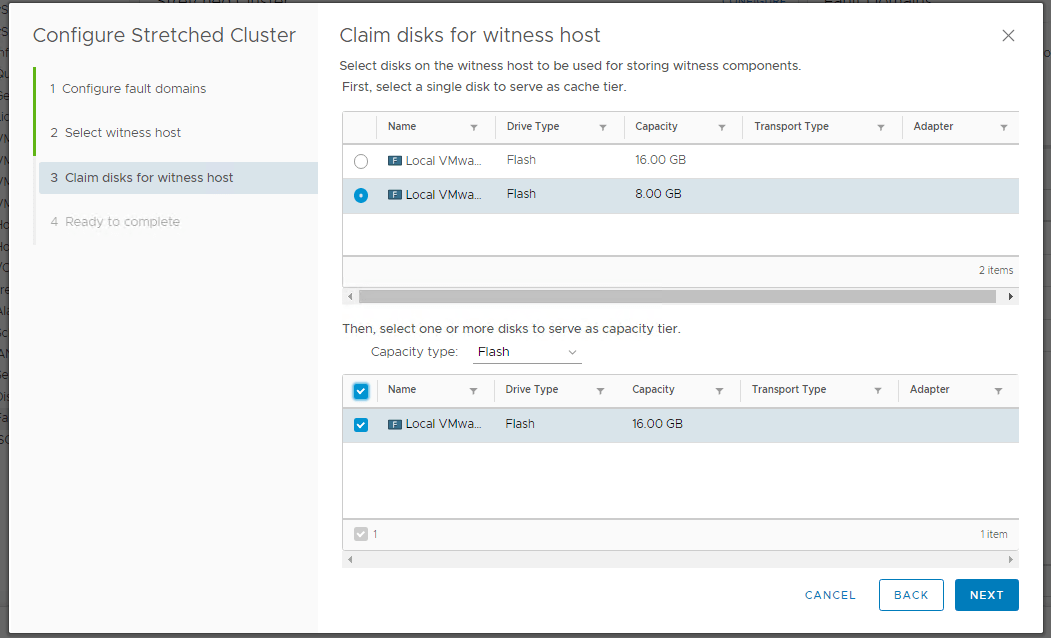1051x638 pixels.
Task: Open the Capacity type dropdown
Action: (x=527, y=352)
